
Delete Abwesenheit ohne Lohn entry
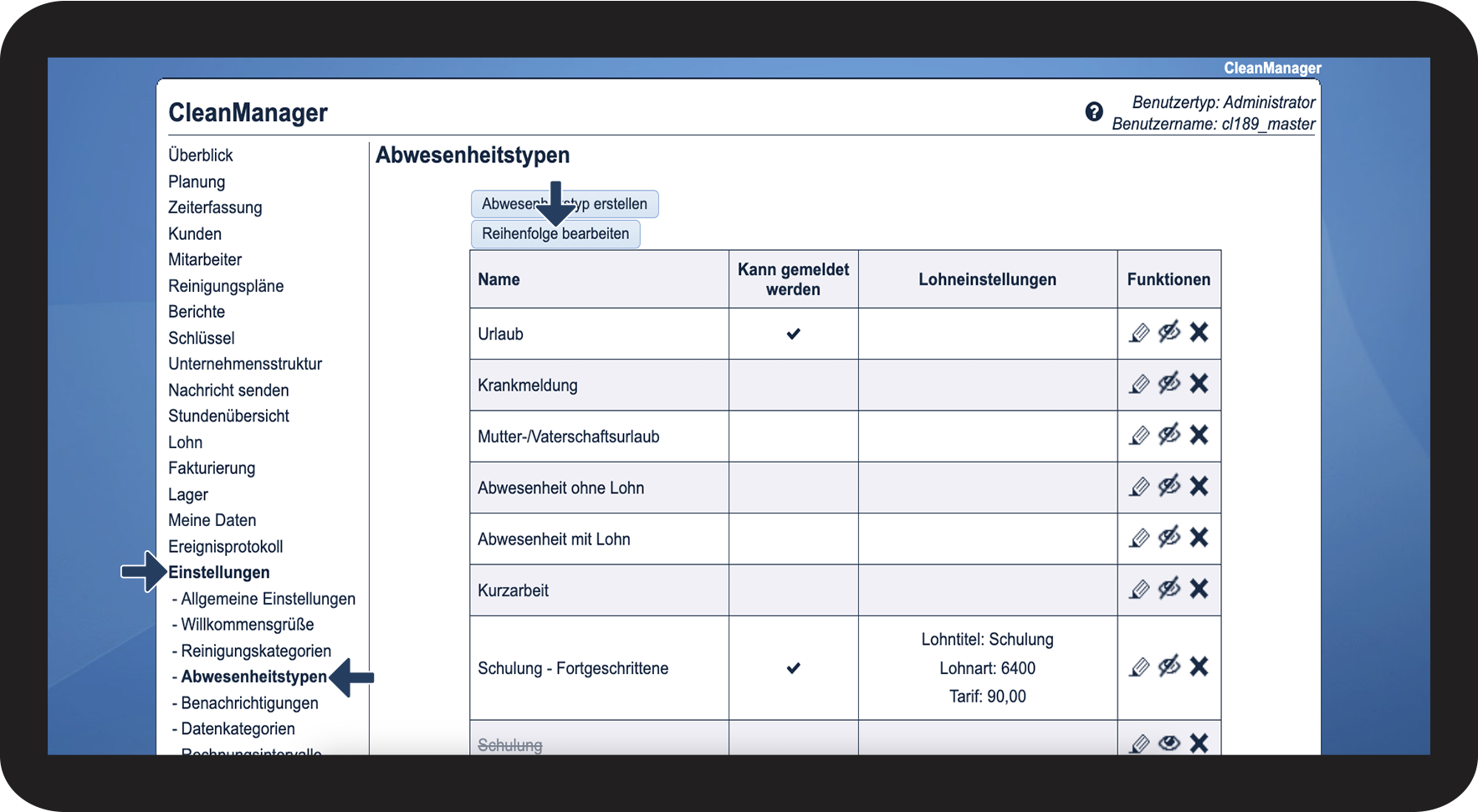pos(1199,487)
